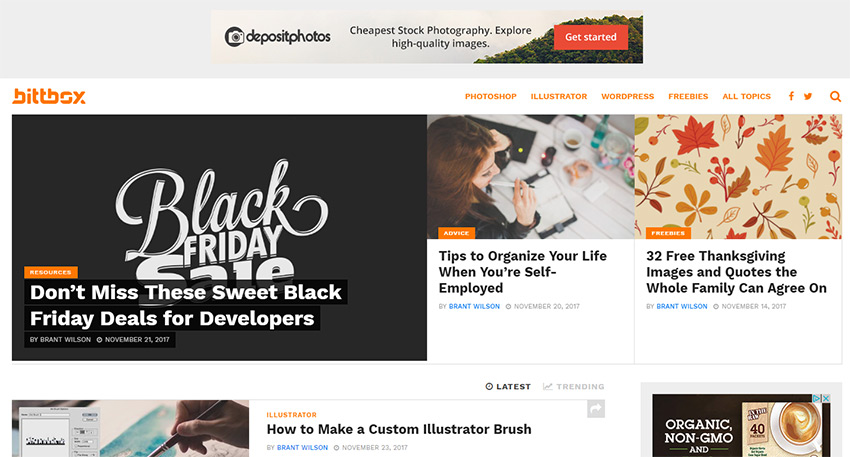Screen dimensions: 850x457
Task: Open the How to Make a Custom Illustrator Brush article
Action: (x=399, y=429)
